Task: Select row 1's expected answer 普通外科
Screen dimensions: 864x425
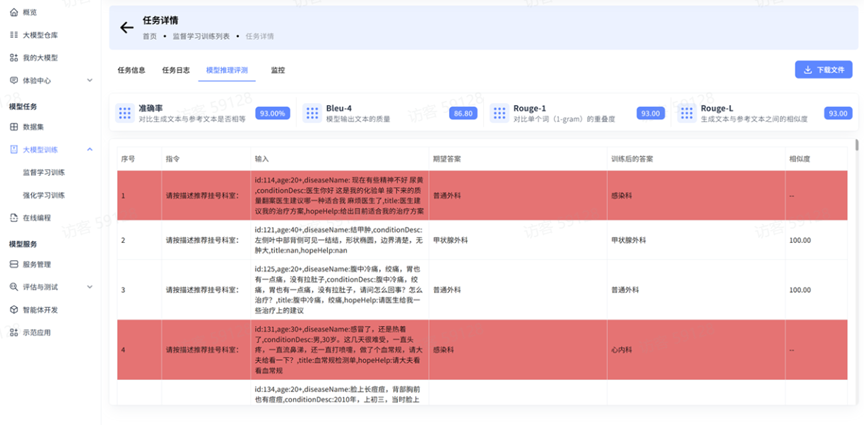Action: coord(447,195)
